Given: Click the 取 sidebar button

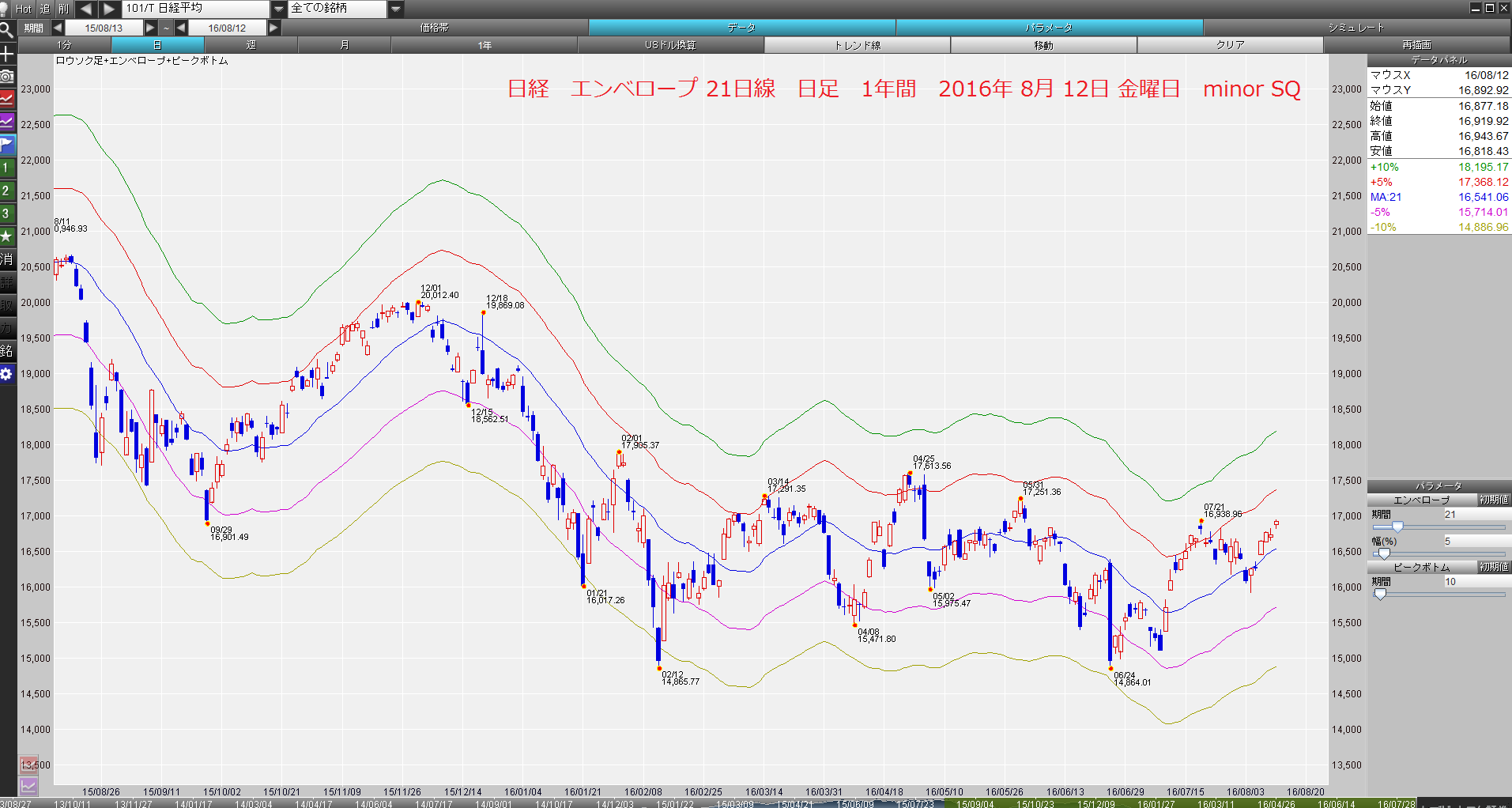Looking at the screenshot, I should (x=6, y=305).
